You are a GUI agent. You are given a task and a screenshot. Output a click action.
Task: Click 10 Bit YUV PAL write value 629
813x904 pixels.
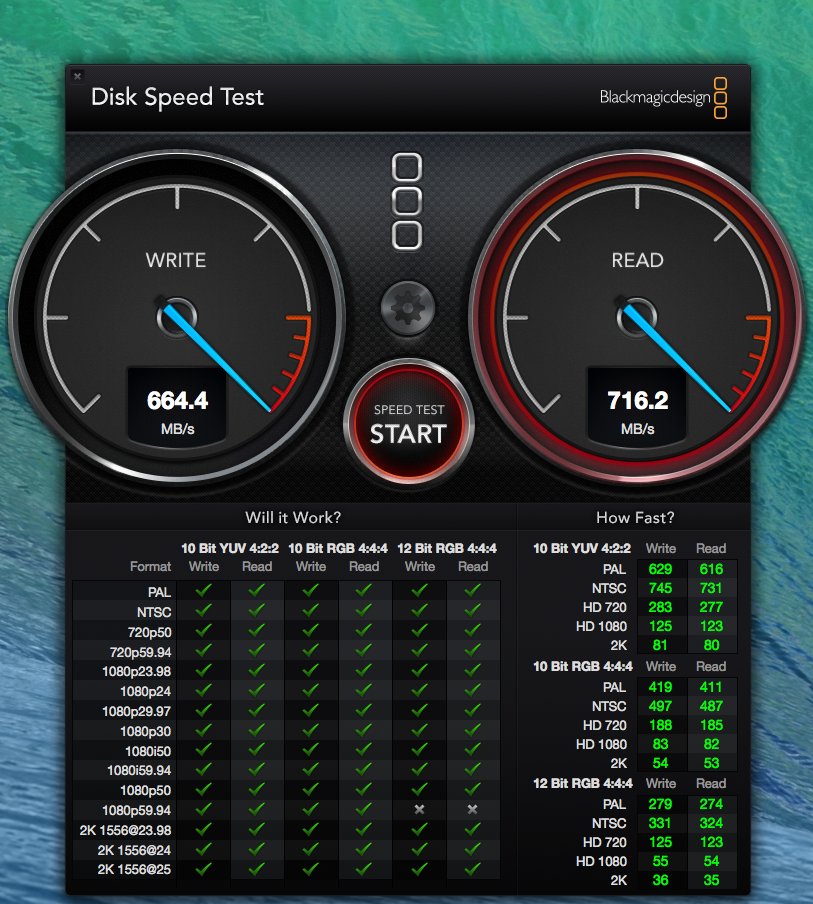coord(660,569)
